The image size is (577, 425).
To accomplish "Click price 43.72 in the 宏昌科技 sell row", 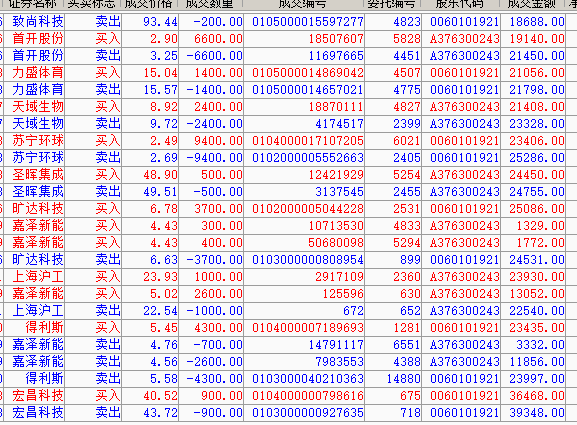I will (x=160, y=412).
